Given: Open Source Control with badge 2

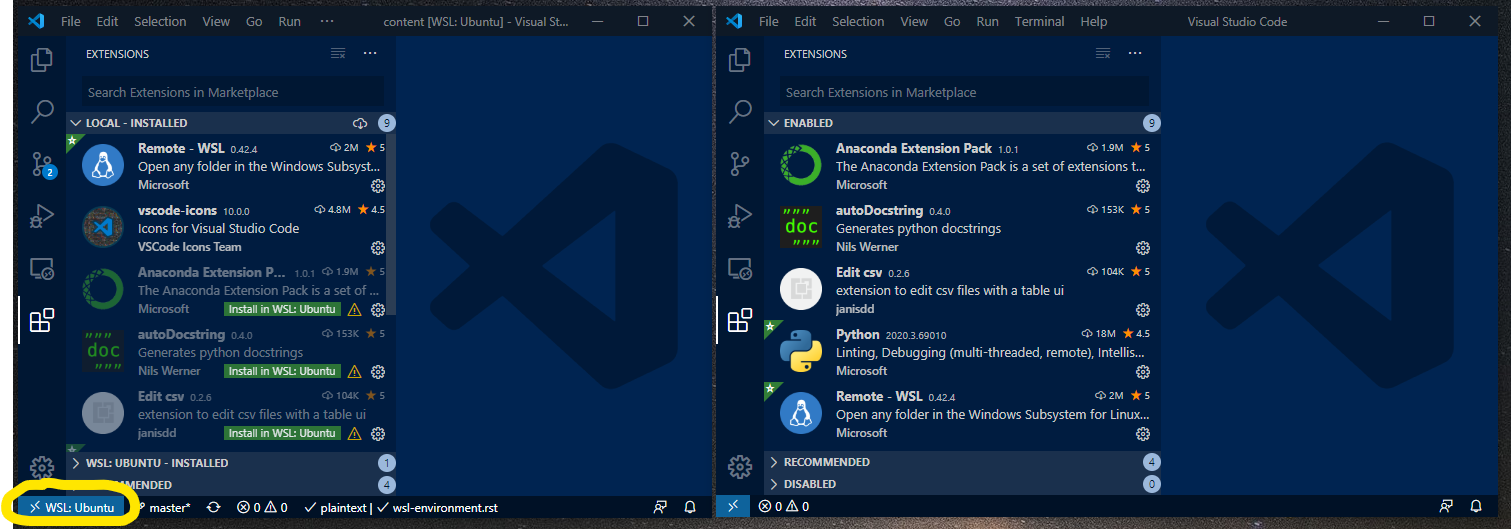Looking at the screenshot, I should coord(42,165).
